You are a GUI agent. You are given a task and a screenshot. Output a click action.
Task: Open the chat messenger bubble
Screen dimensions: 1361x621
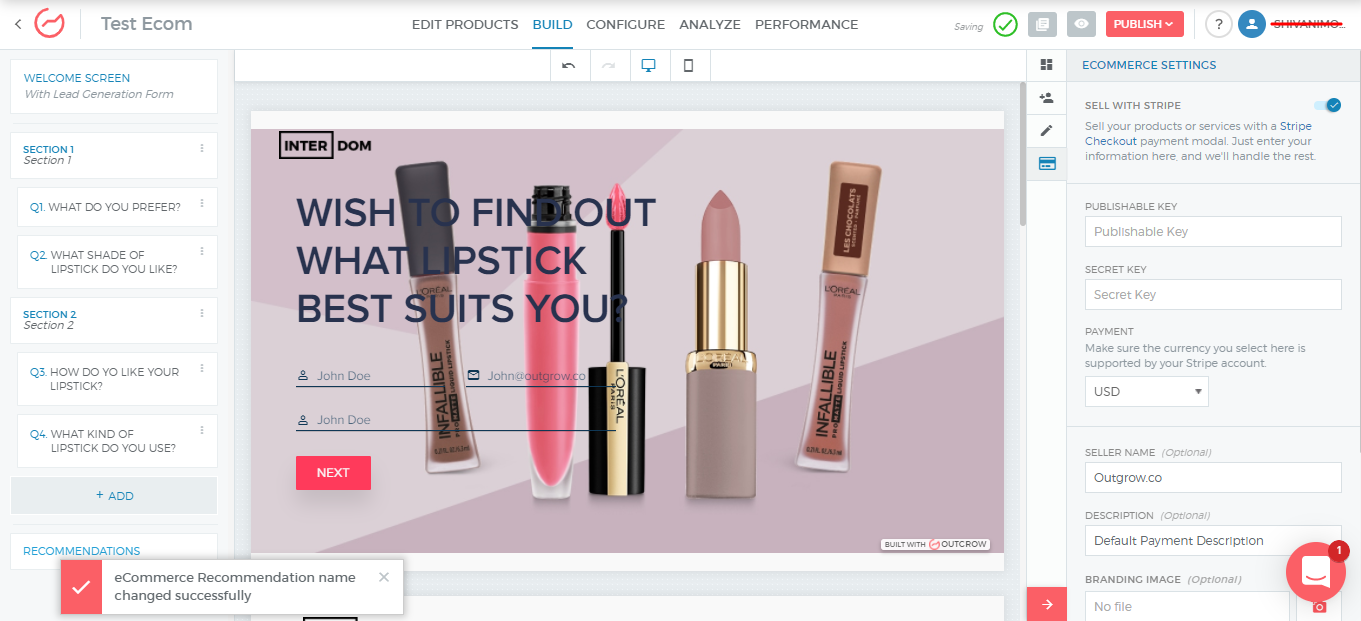tap(1314, 571)
